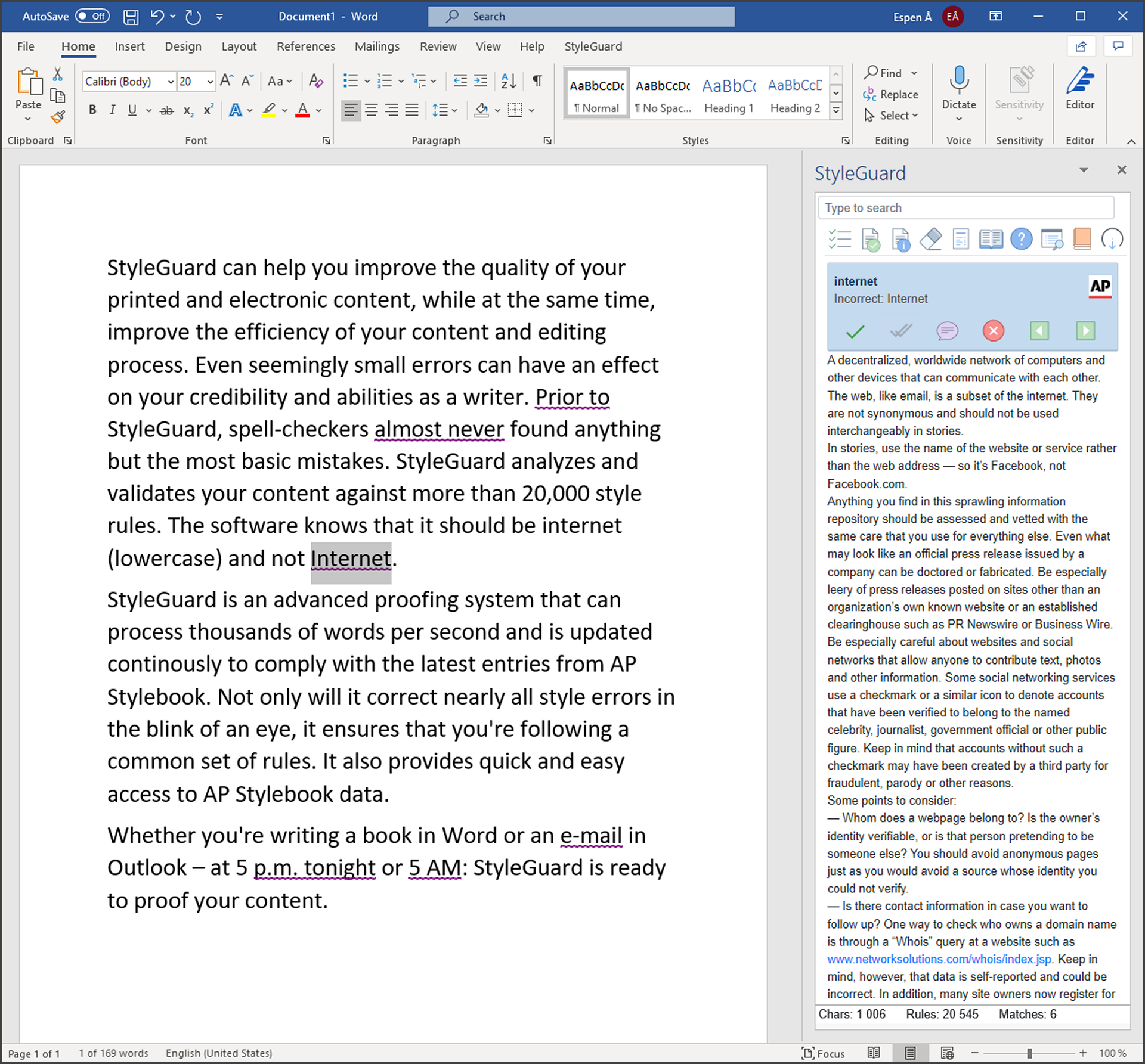
Task: Open the comment bubble in StyleGuard
Action: click(947, 331)
